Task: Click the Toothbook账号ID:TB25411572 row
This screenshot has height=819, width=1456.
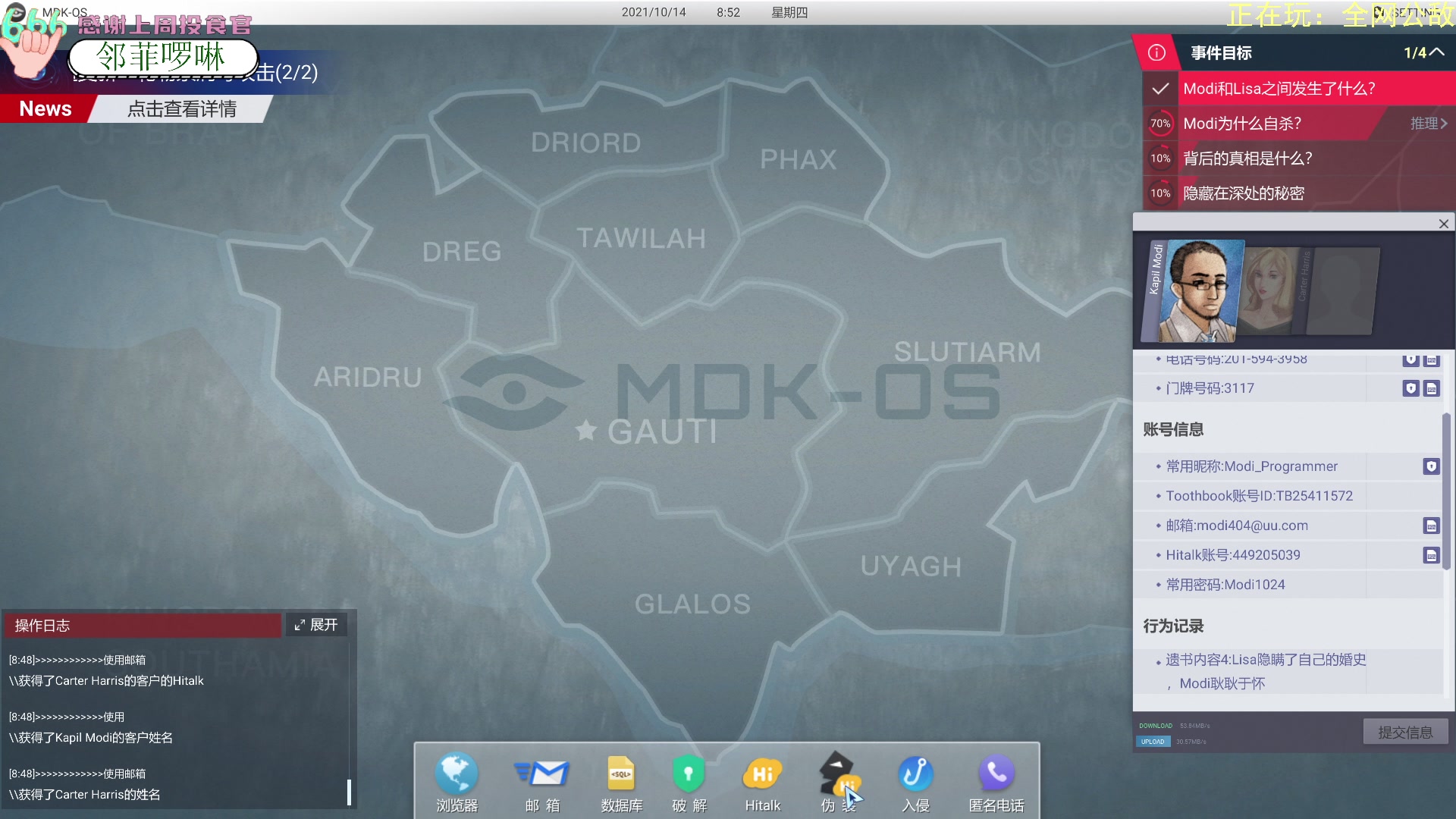Action: 1289,496
